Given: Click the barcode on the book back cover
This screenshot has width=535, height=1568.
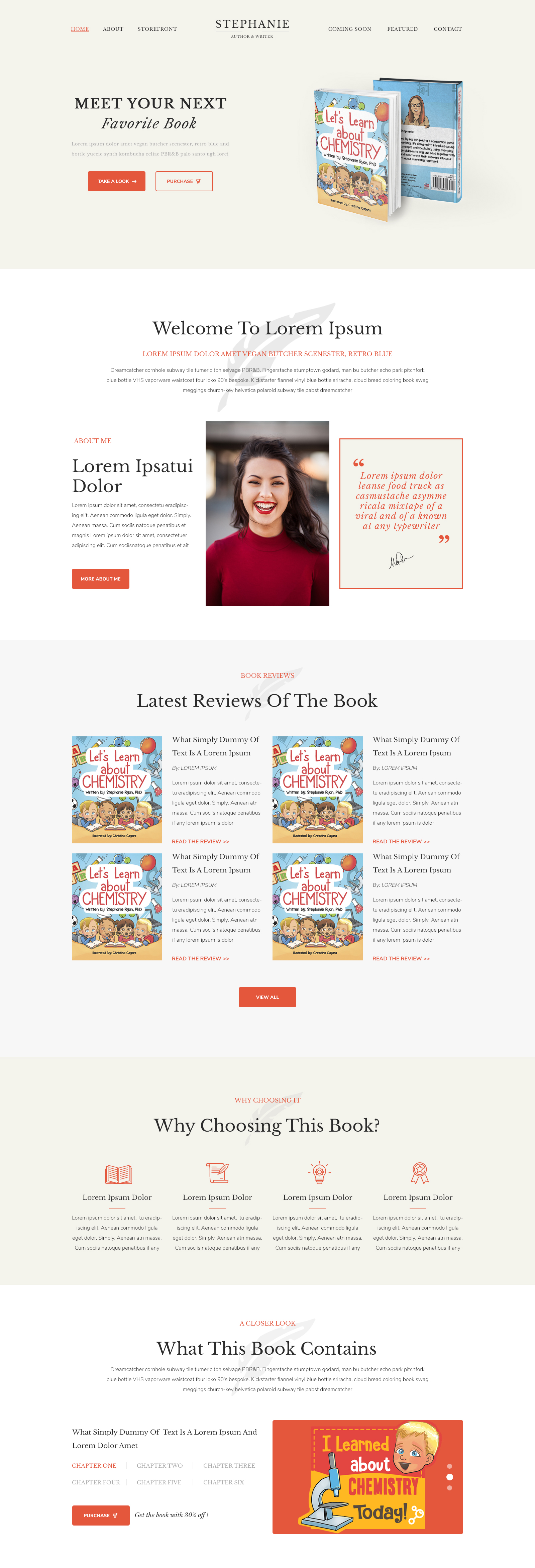Looking at the screenshot, I should point(444,183).
